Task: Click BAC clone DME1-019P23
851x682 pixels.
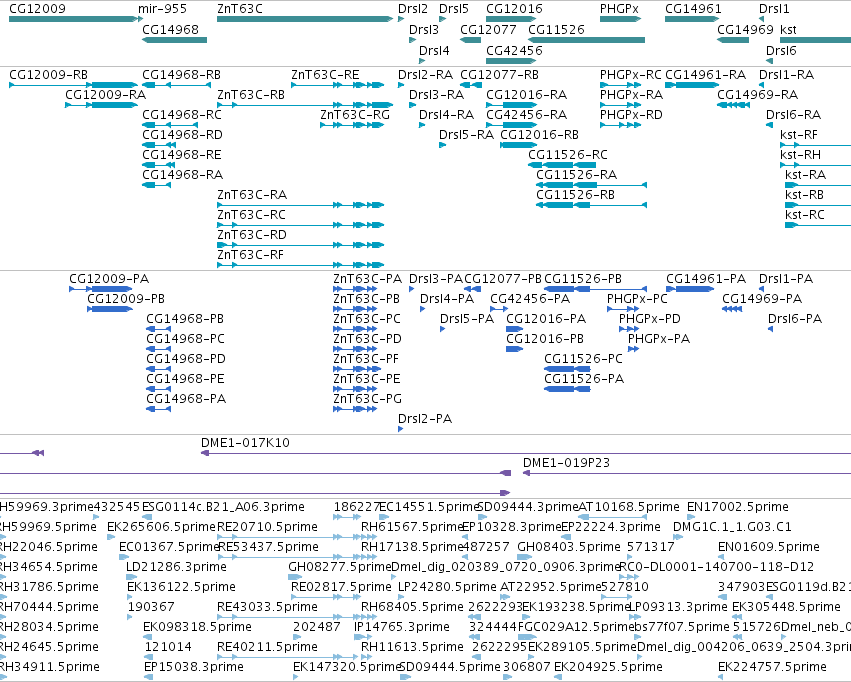Action: (x=687, y=473)
